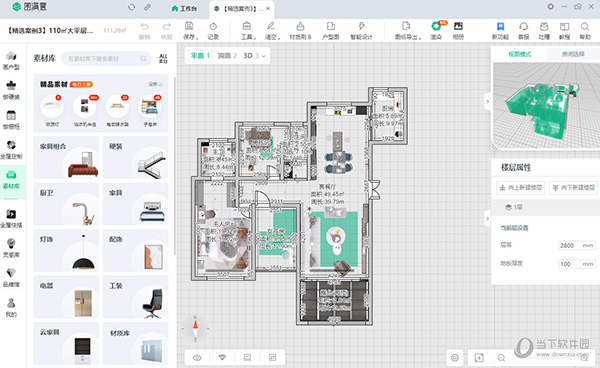
Task: Add a new floor above
Action: (x=520, y=188)
